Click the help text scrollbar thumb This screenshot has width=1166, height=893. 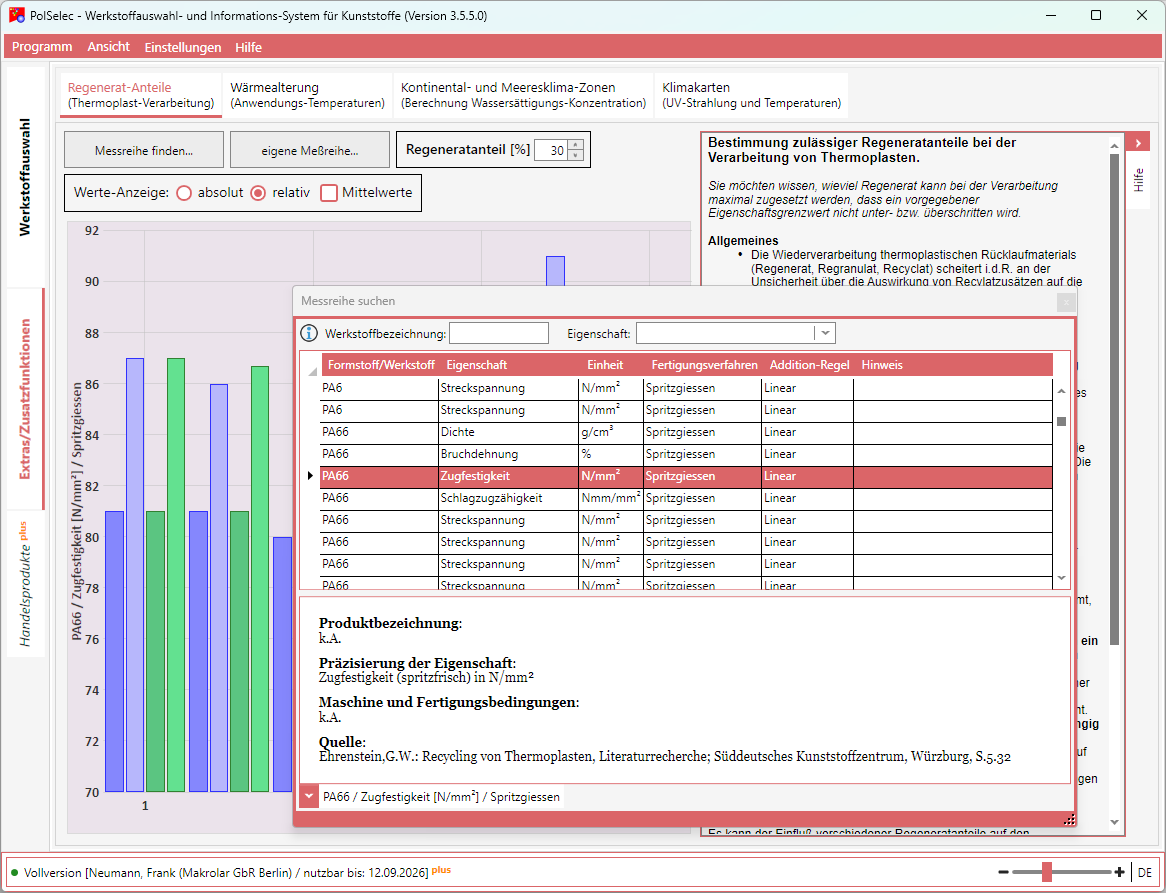tap(1114, 399)
